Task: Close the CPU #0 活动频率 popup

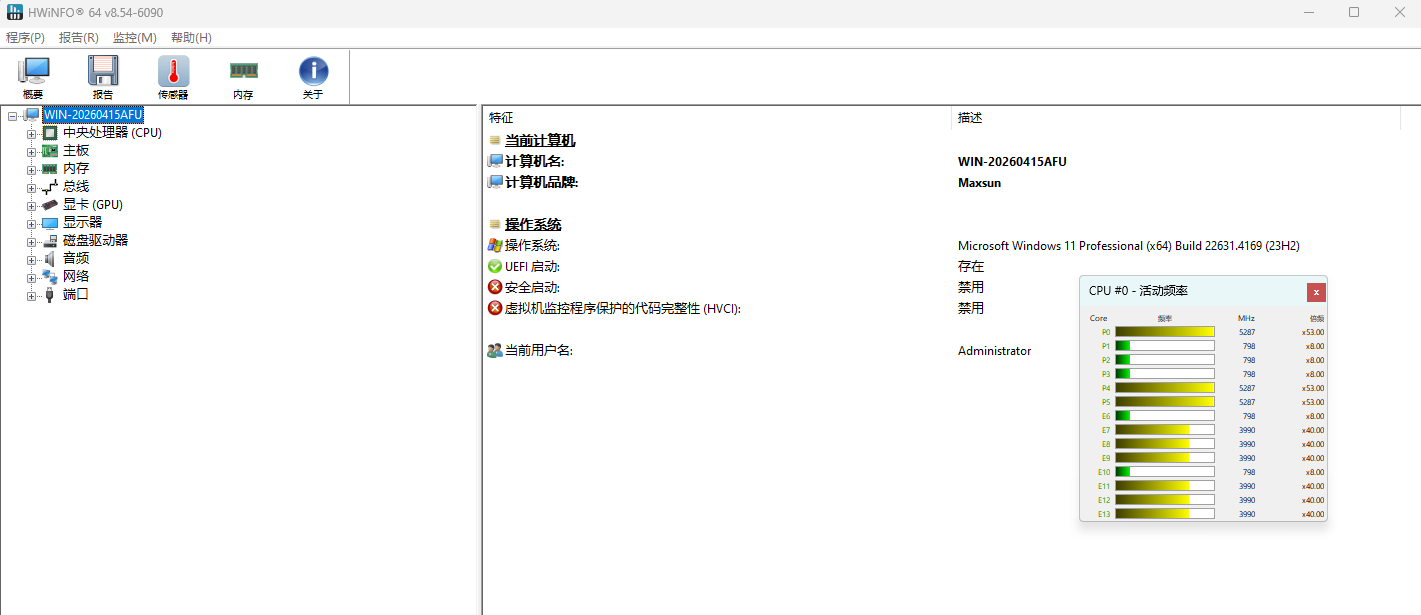Action: 1316,292
